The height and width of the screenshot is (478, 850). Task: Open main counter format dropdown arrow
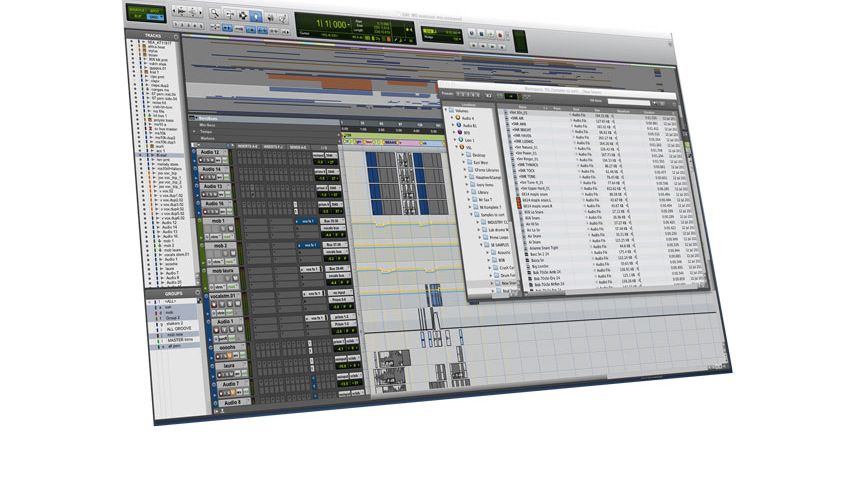coord(349,25)
